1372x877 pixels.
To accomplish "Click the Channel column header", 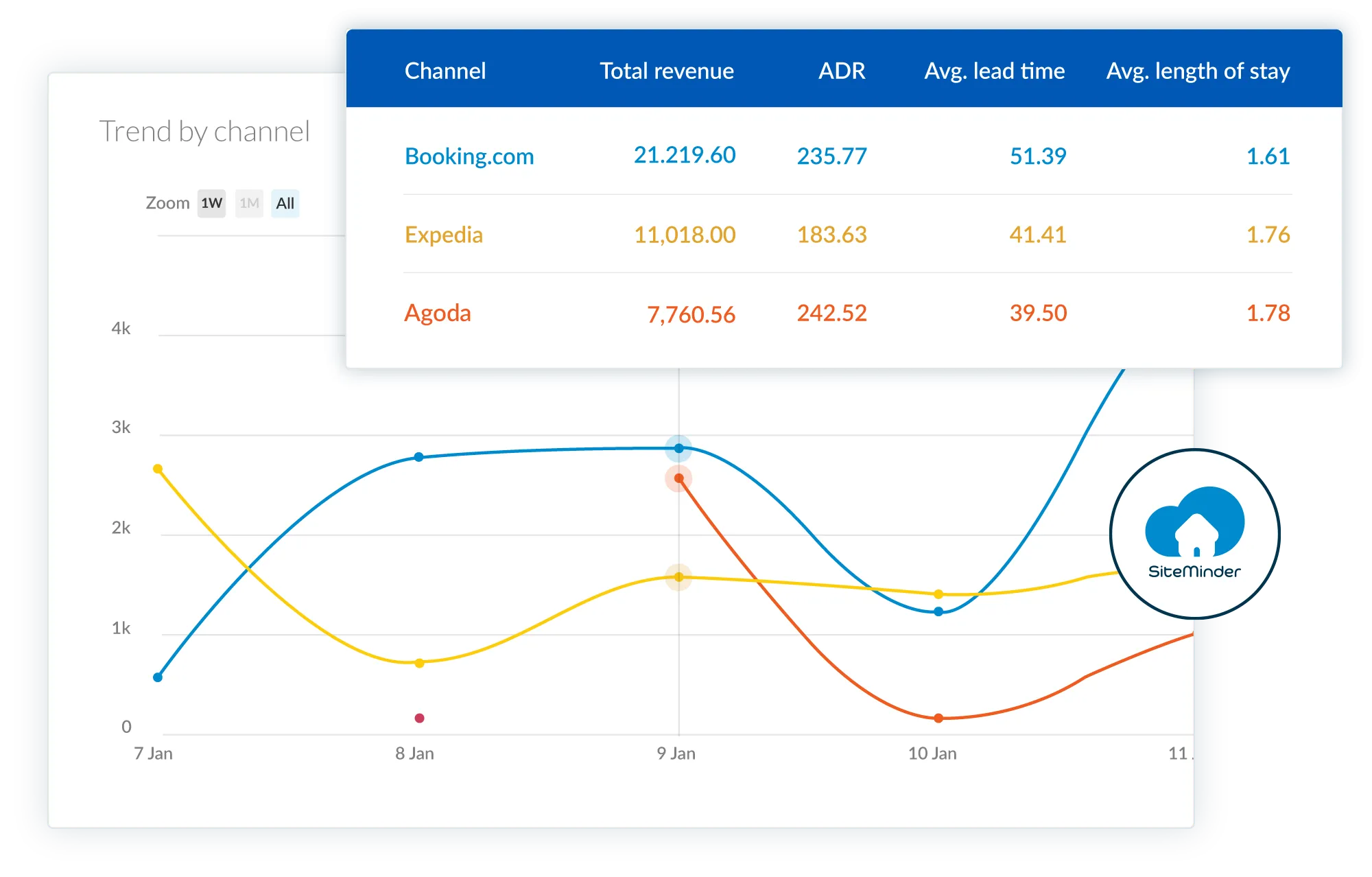I will pyautogui.click(x=445, y=71).
